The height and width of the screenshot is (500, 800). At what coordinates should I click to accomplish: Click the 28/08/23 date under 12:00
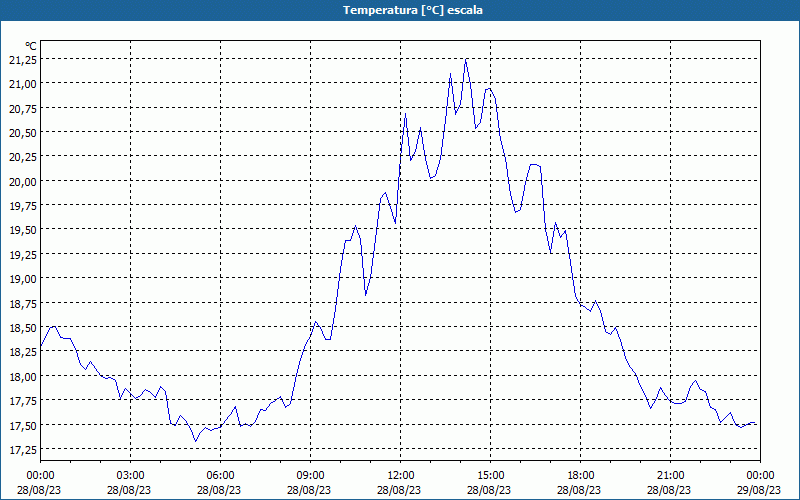click(399, 490)
